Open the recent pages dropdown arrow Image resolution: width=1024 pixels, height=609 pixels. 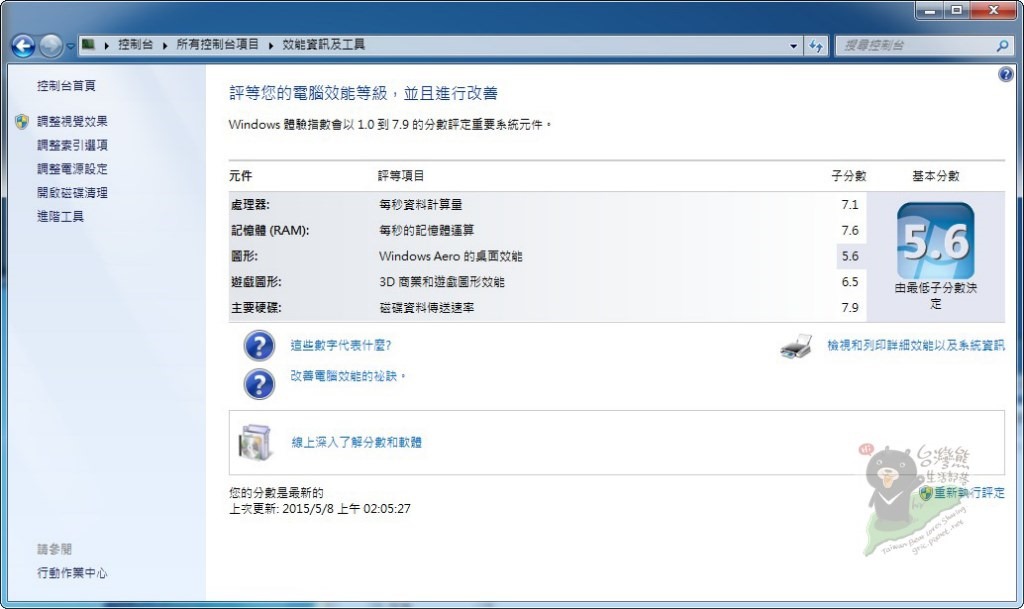70,46
